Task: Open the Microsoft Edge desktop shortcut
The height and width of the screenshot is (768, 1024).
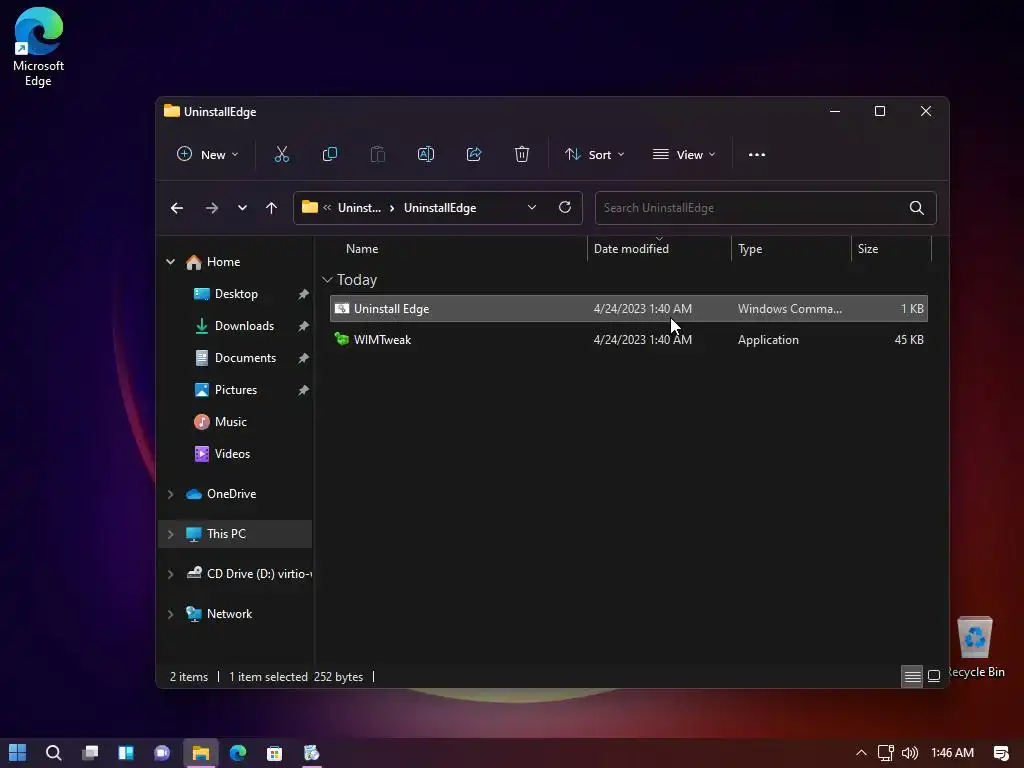Action: pyautogui.click(x=38, y=47)
